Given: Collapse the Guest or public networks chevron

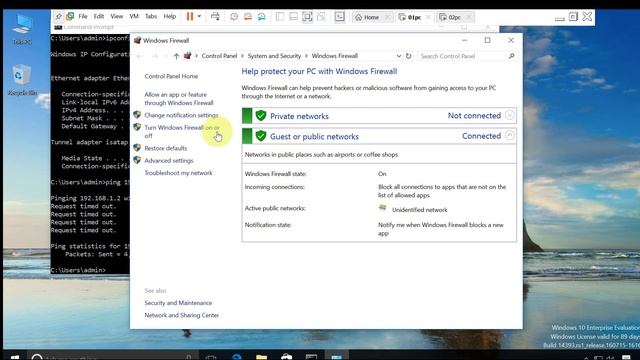Looking at the screenshot, I should pos(509,135).
